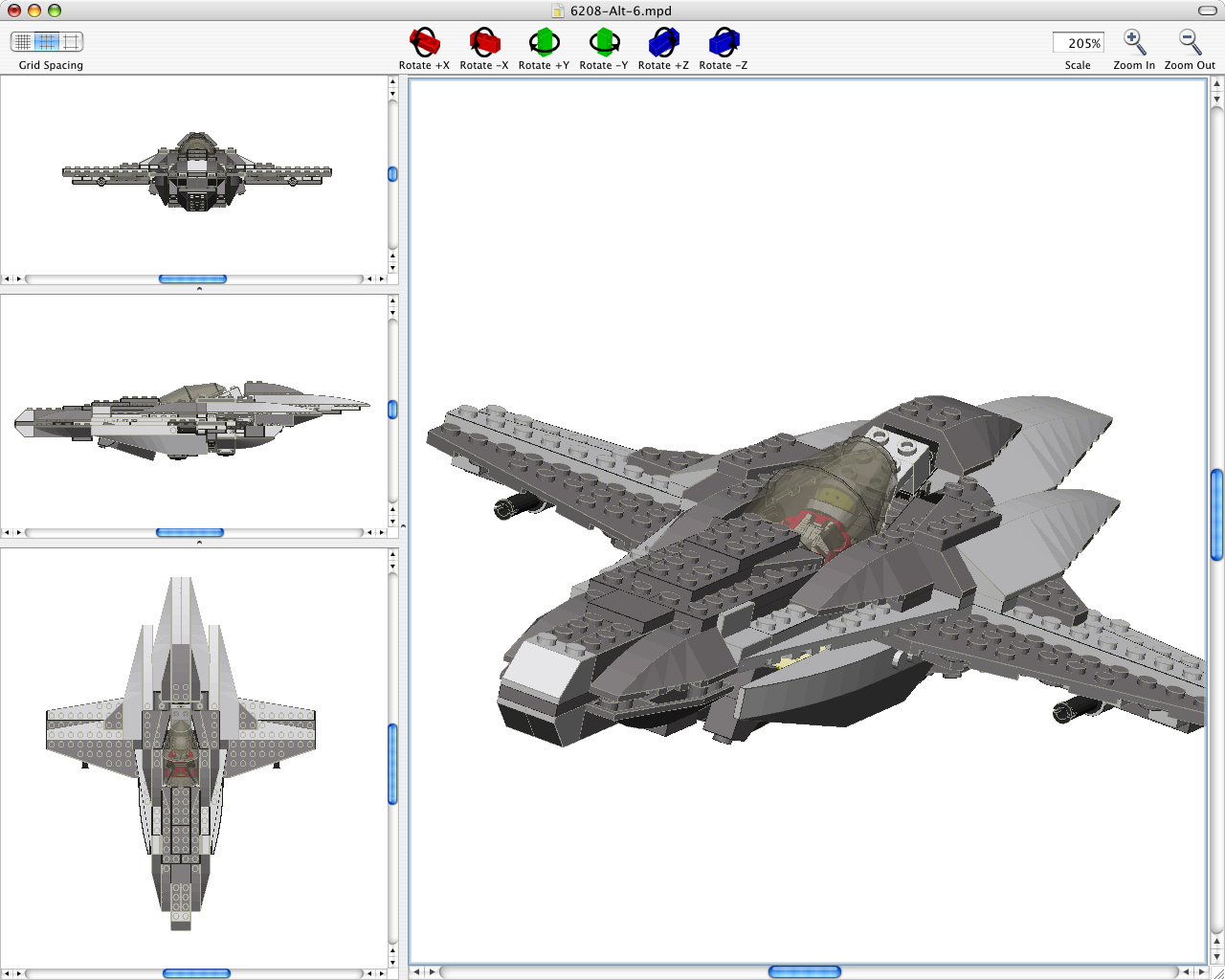
Task: Rotate the model with Rotate +Y
Action: (x=544, y=41)
